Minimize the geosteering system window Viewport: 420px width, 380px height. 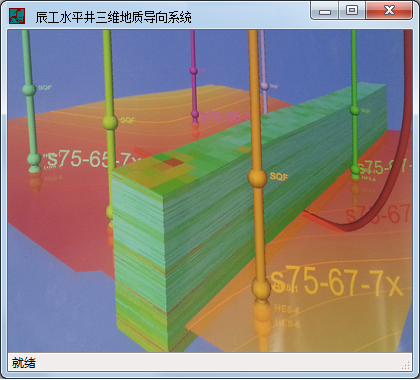point(325,10)
